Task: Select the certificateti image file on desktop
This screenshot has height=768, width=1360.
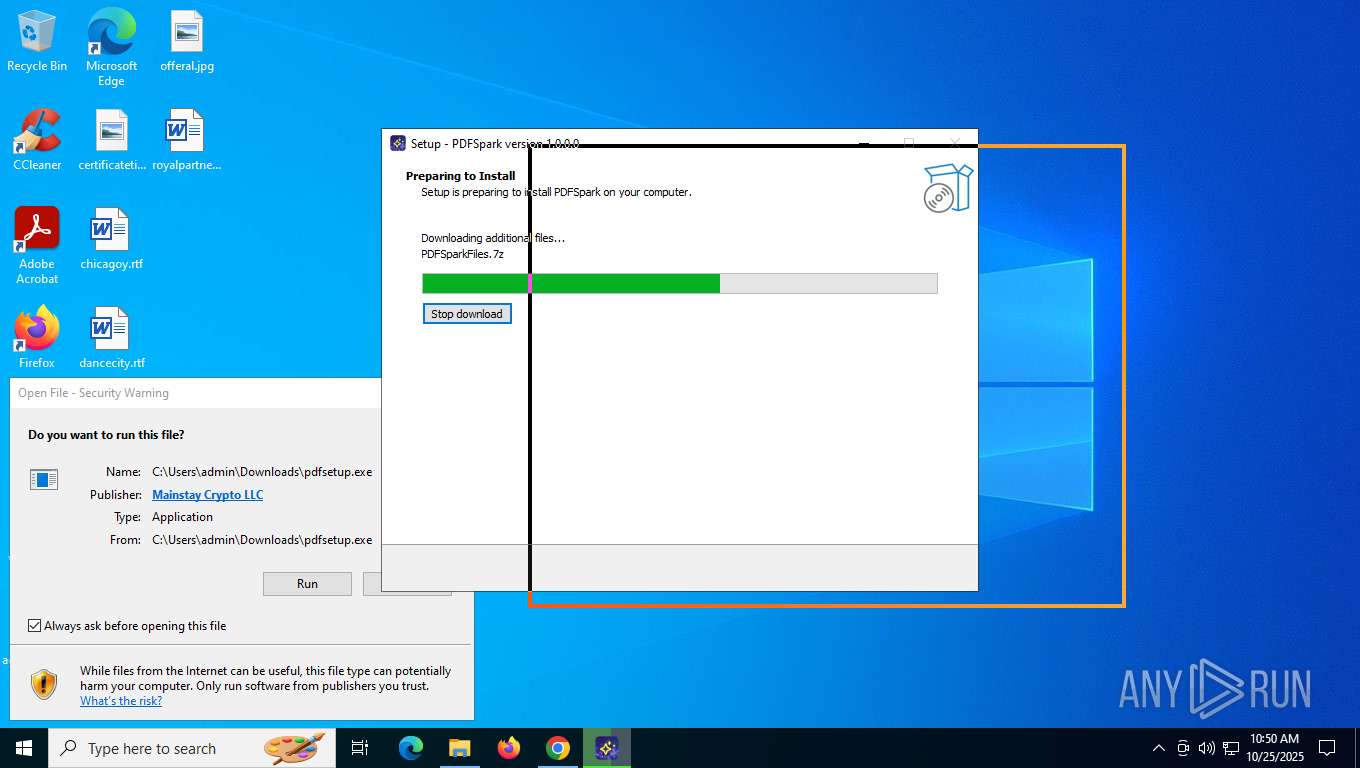Action: pos(112,139)
